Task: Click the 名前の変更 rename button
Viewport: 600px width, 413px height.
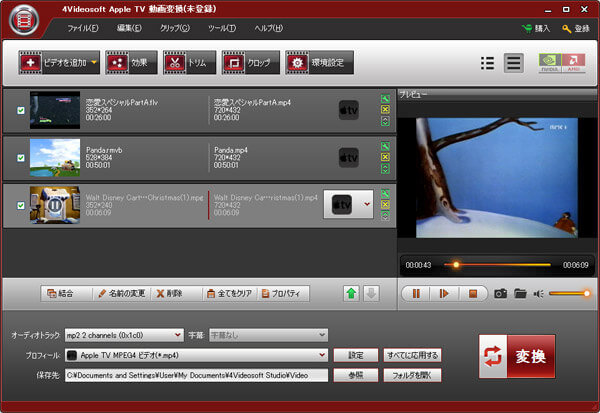Action: [x=122, y=294]
